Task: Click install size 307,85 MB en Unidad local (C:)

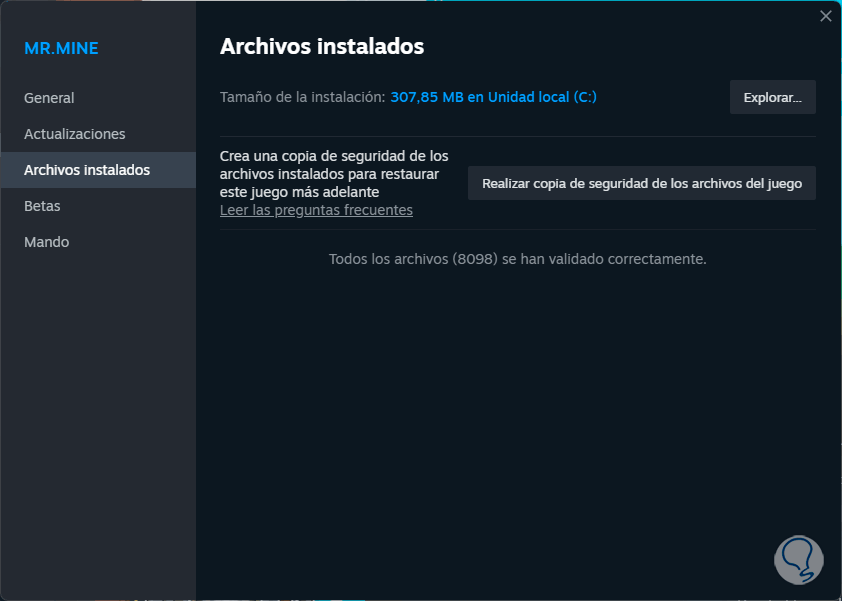Action: click(x=493, y=97)
